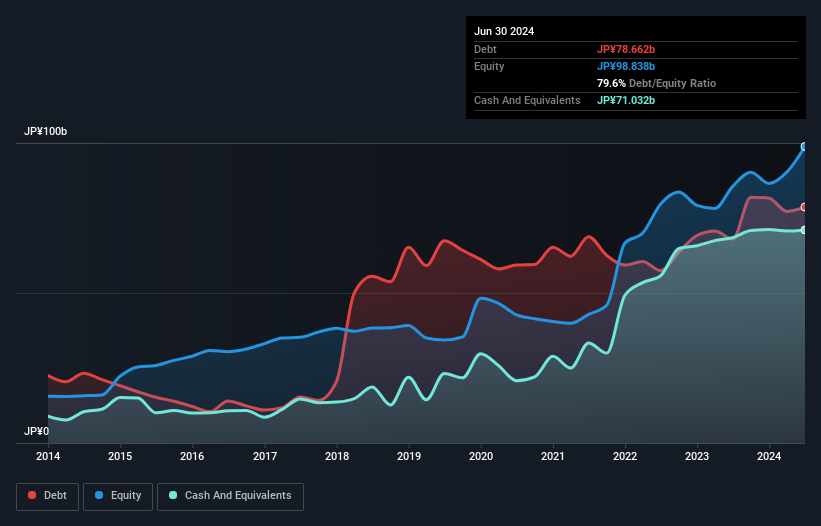The width and height of the screenshot is (821, 526).
Task: Toggle Cash And Equivalents legend button
Action: click(x=230, y=496)
